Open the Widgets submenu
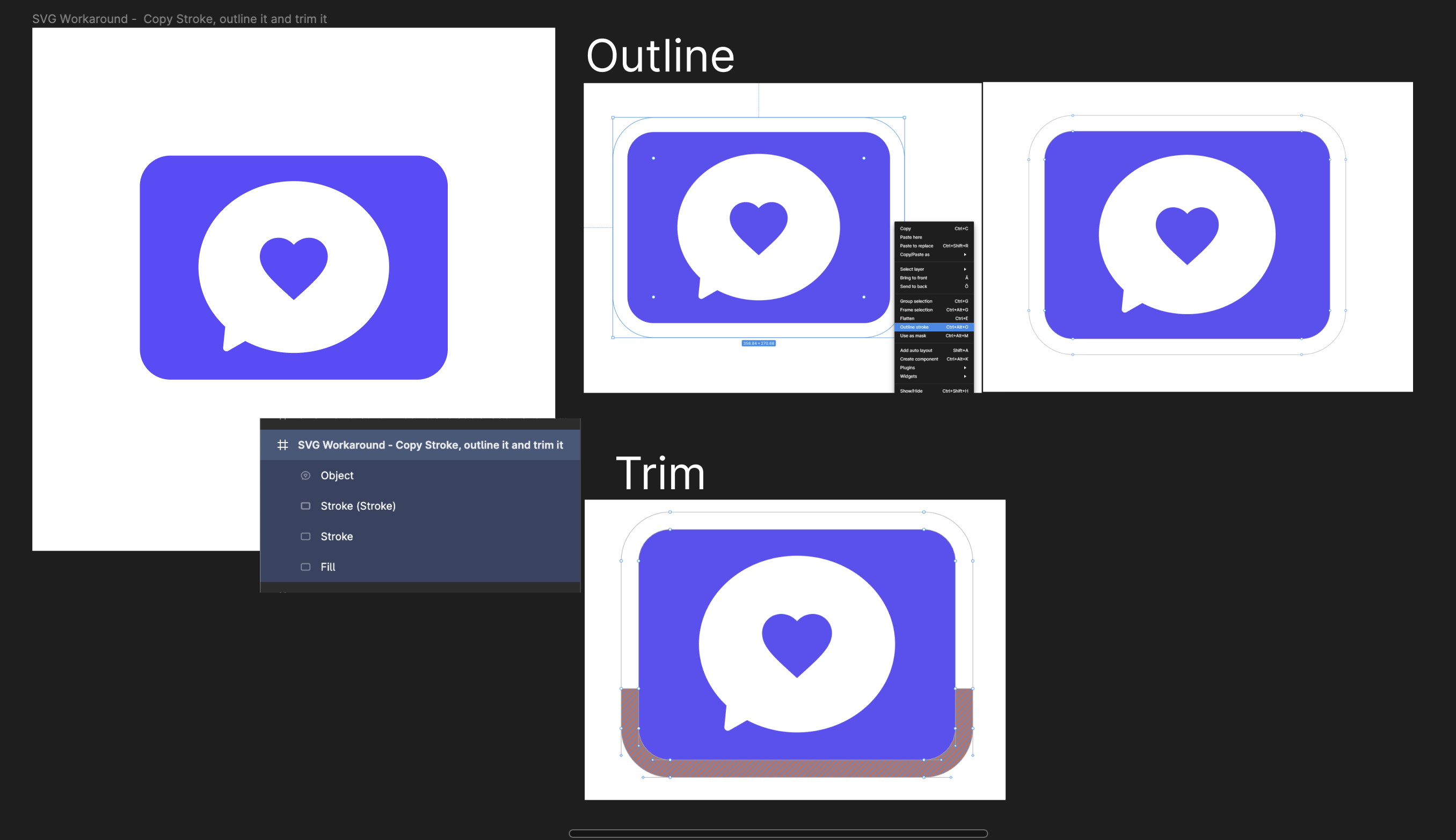This screenshot has width=1456, height=840. pos(934,376)
